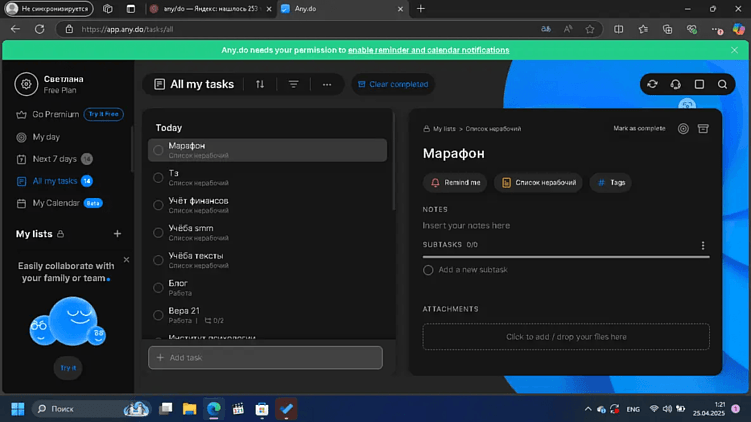This screenshot has height=422, width=751.
Task: Click the Remind me button
Action: pos(455,182)
